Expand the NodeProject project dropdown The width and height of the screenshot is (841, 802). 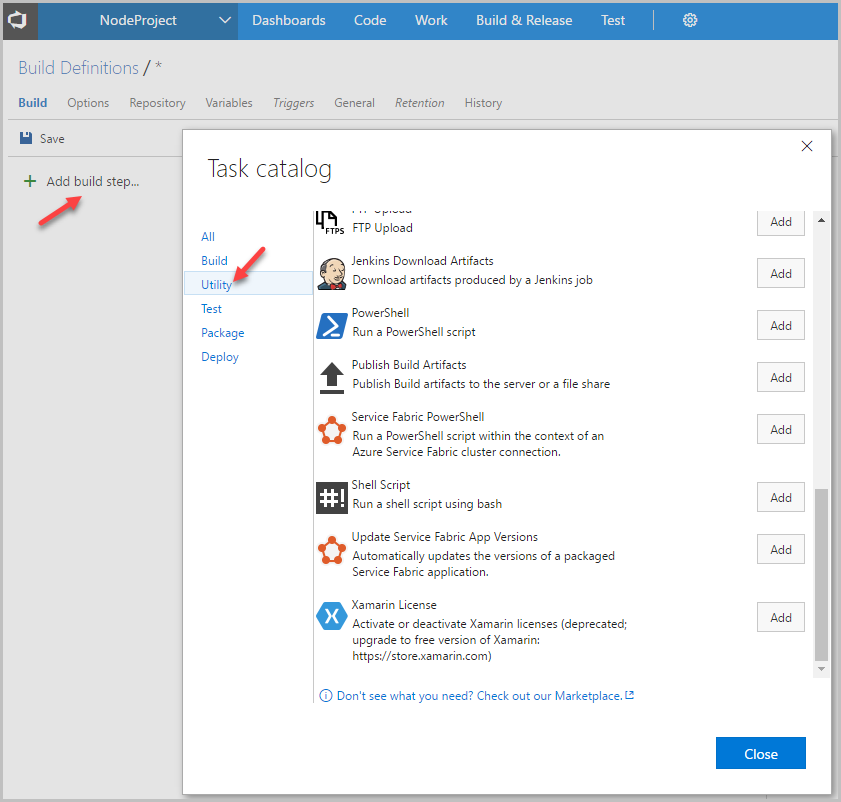(x=225, y=20)
